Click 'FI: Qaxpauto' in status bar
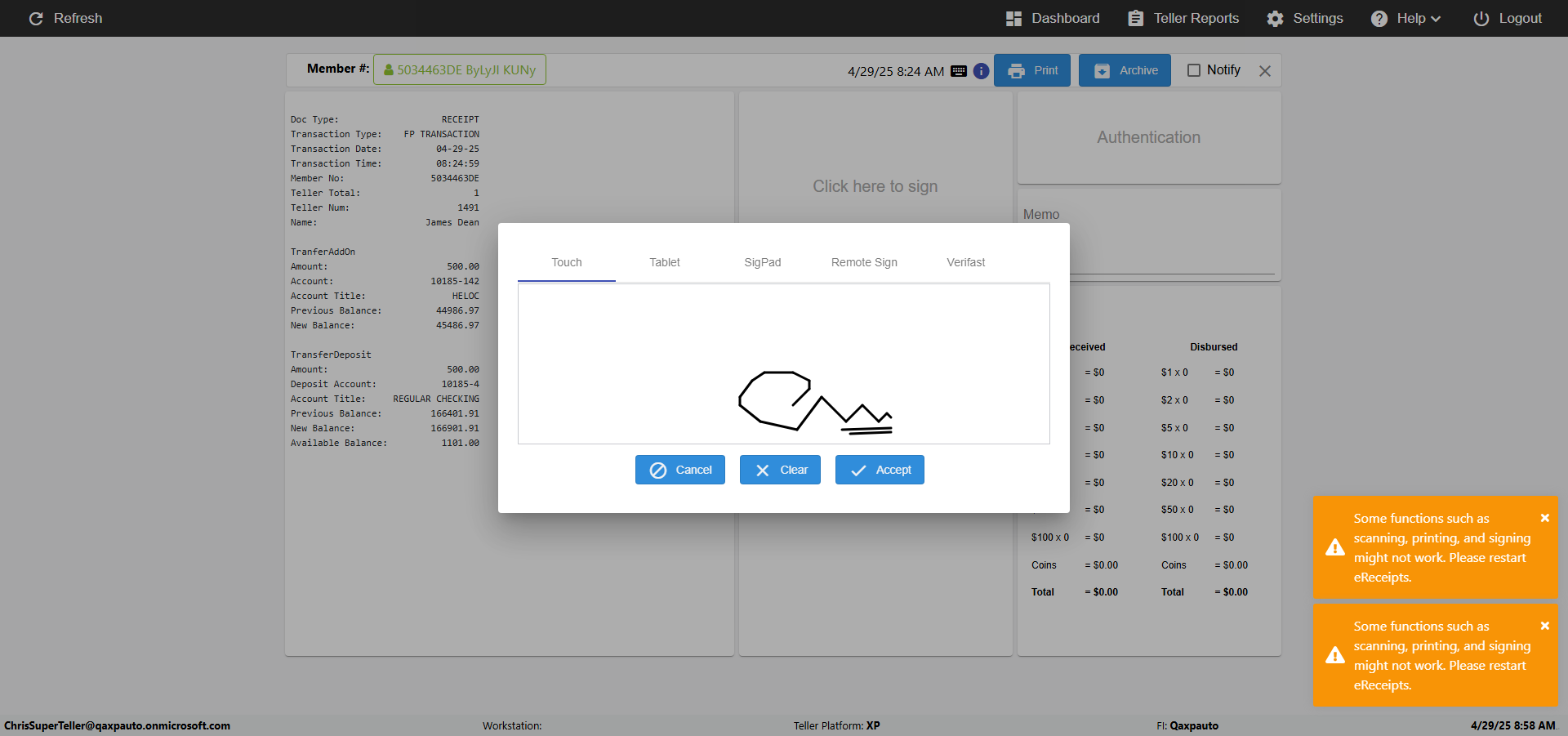The width and height of the screenshot is (1568, 736). [x=1187, y=725]
